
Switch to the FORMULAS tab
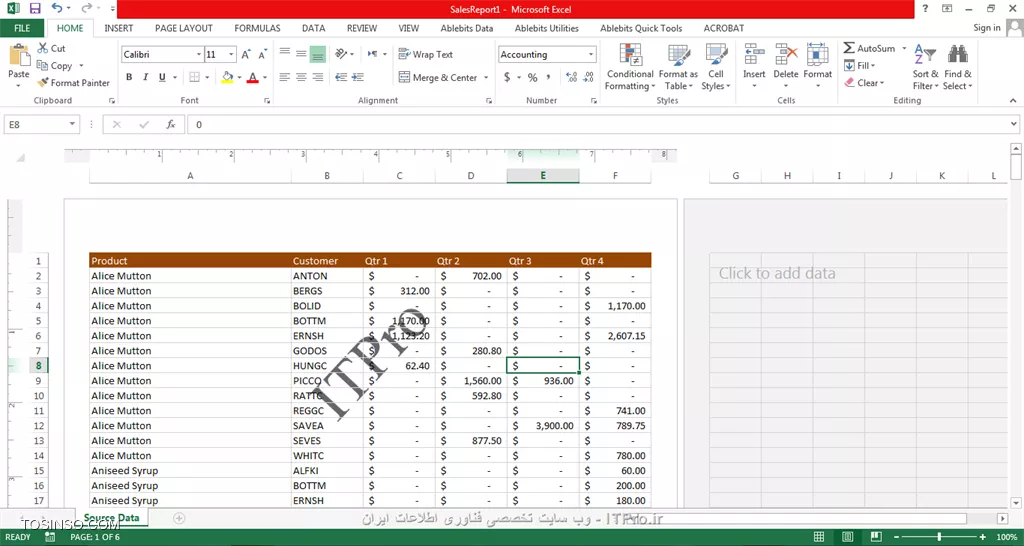tap(257, 28)
